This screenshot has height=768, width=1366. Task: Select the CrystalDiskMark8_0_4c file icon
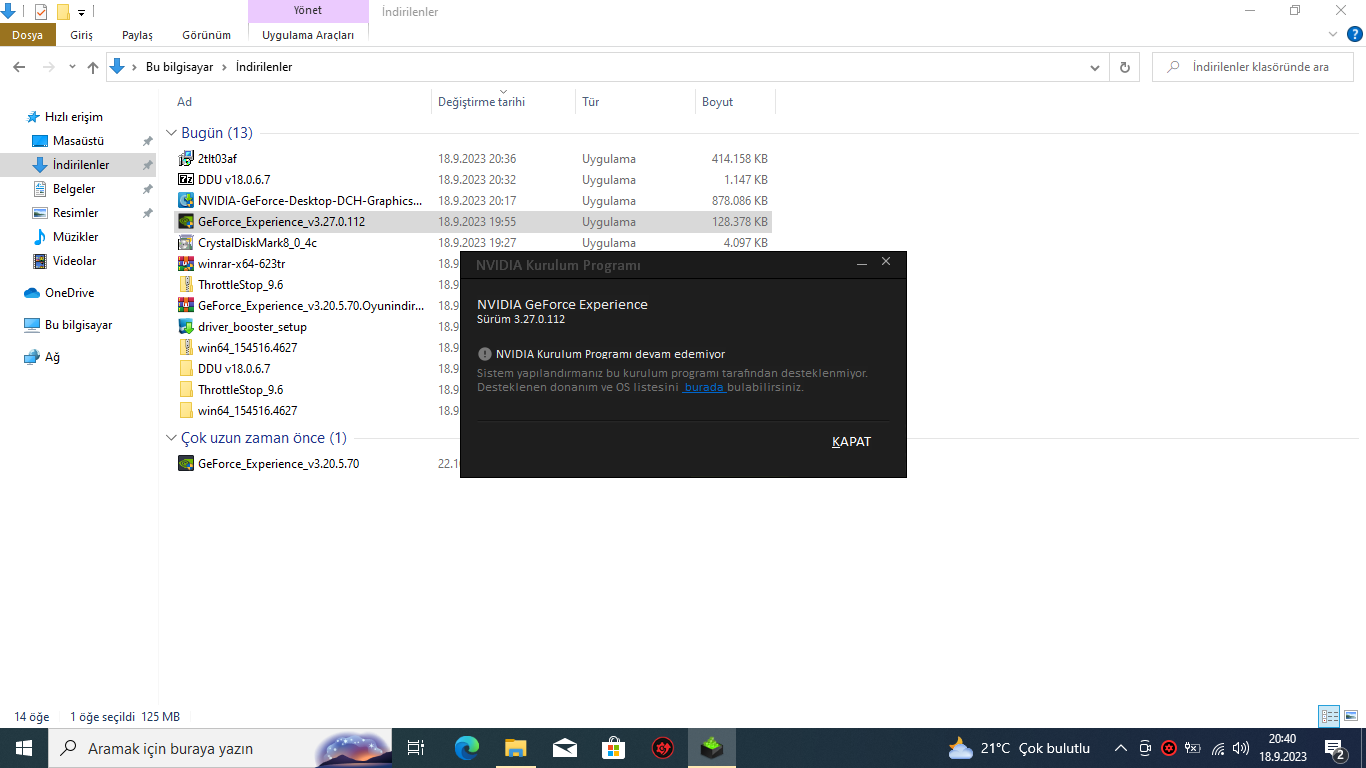point(185,243)
